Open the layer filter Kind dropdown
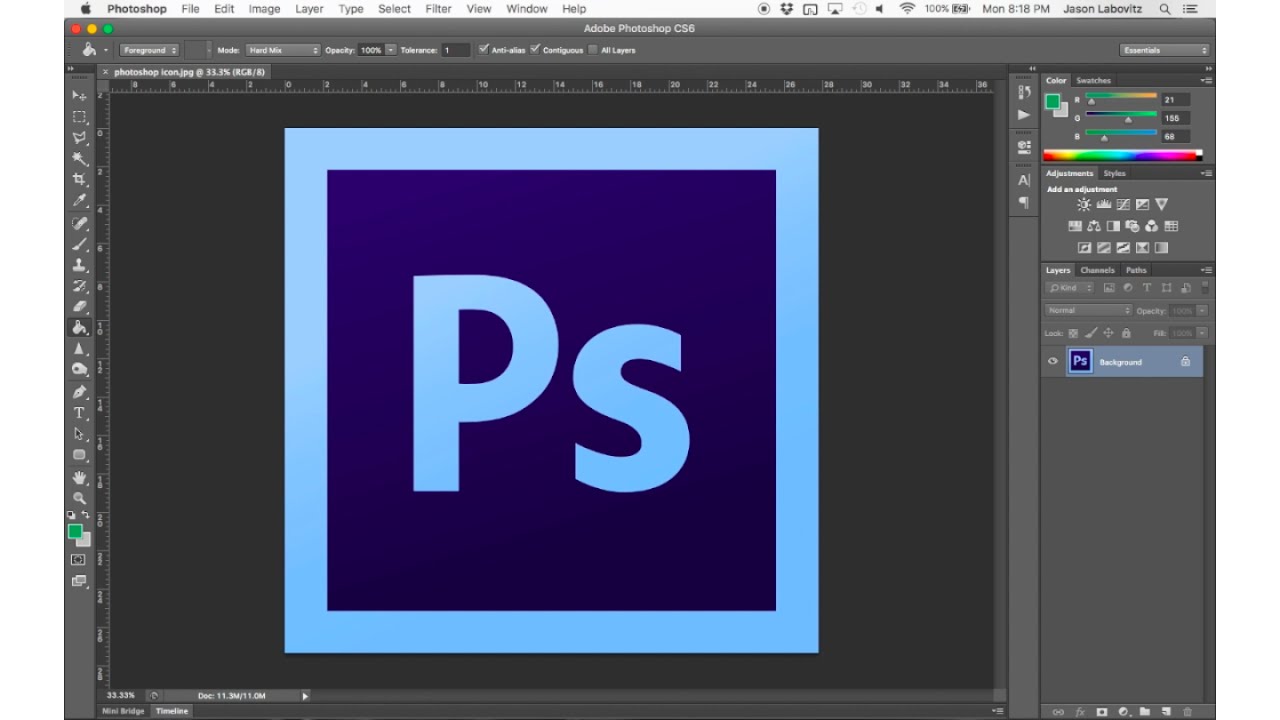Image resolution: width=1280 pixels, height=720 pixels. coord(1070,288)
